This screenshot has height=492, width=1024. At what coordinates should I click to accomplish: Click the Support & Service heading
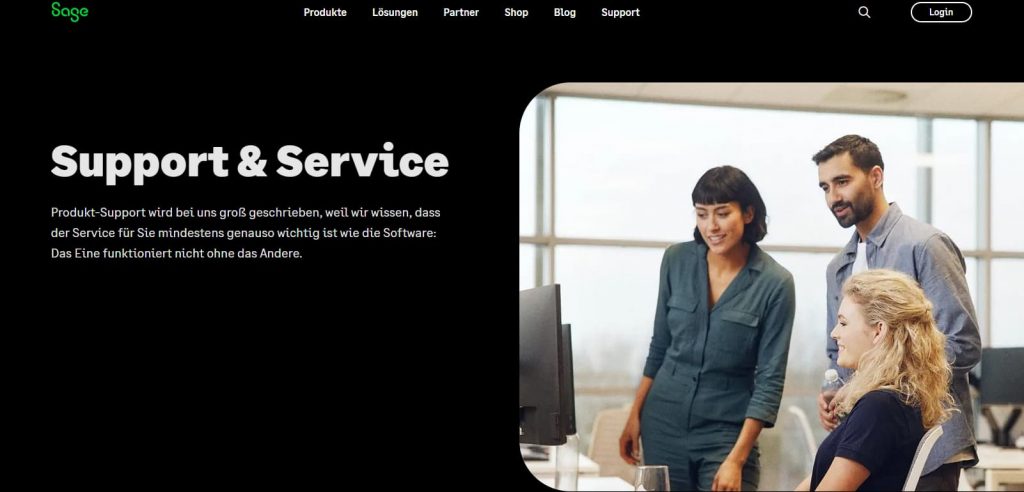point(249,162)
